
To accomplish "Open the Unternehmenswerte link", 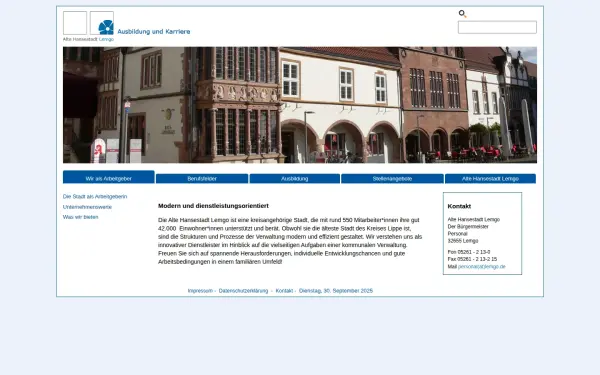I will (87, 207).
